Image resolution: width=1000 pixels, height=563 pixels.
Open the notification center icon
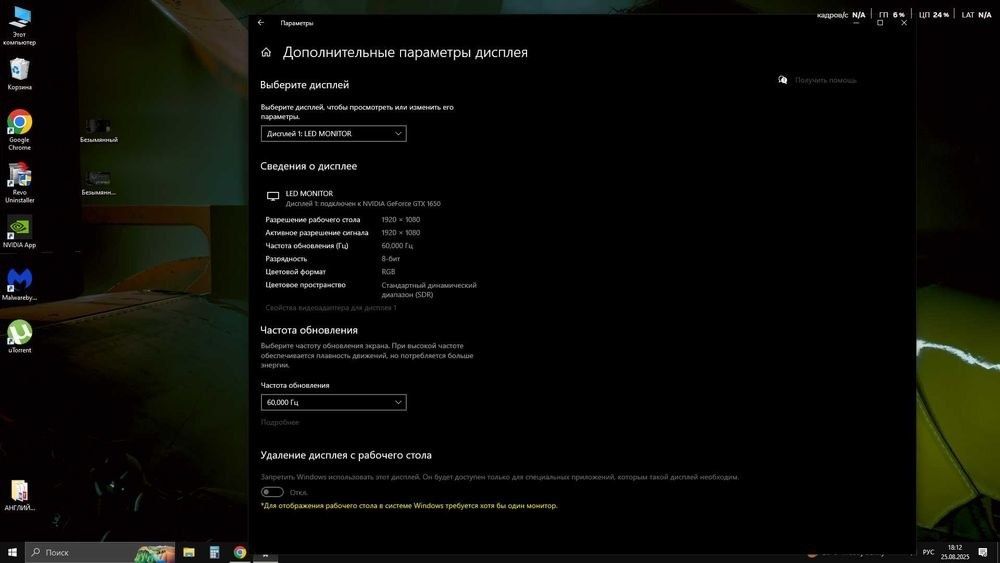pyautogui.click(x=983, y=552)
